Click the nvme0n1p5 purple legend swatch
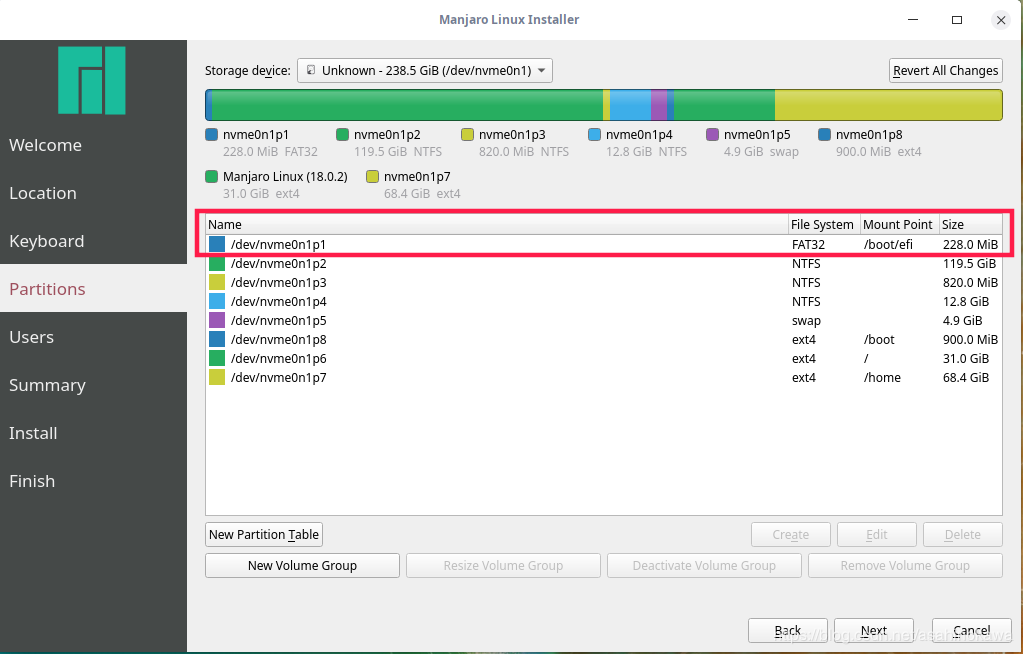 pyautogui.click(x=712, y=134)
